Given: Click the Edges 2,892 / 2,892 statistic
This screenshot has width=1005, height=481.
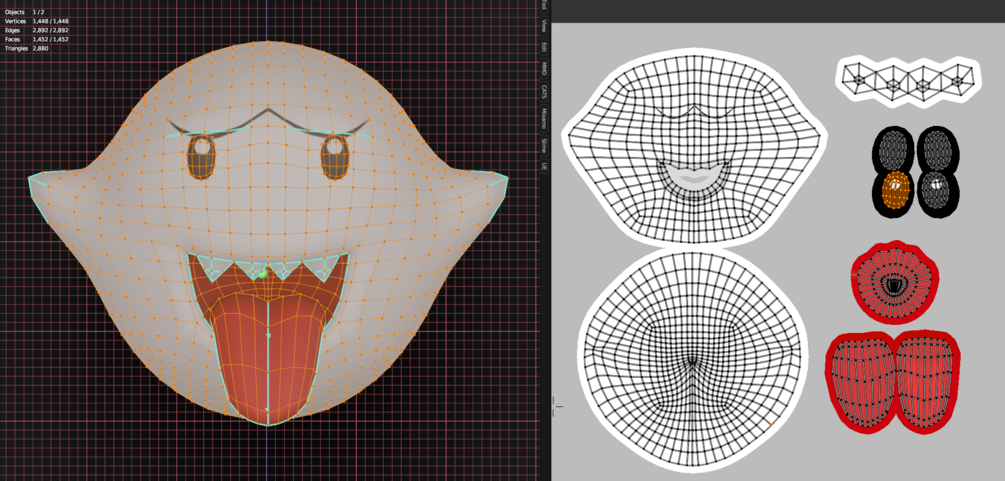Looking at the screenshot, I should point(37,30).
